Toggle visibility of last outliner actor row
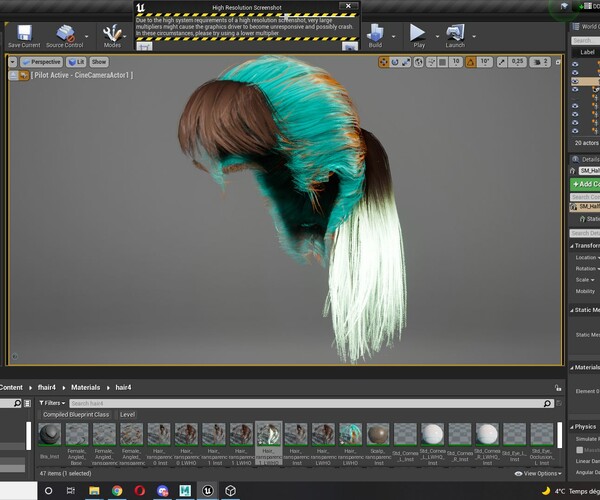 pyautogui.click(x=575, y=131)
